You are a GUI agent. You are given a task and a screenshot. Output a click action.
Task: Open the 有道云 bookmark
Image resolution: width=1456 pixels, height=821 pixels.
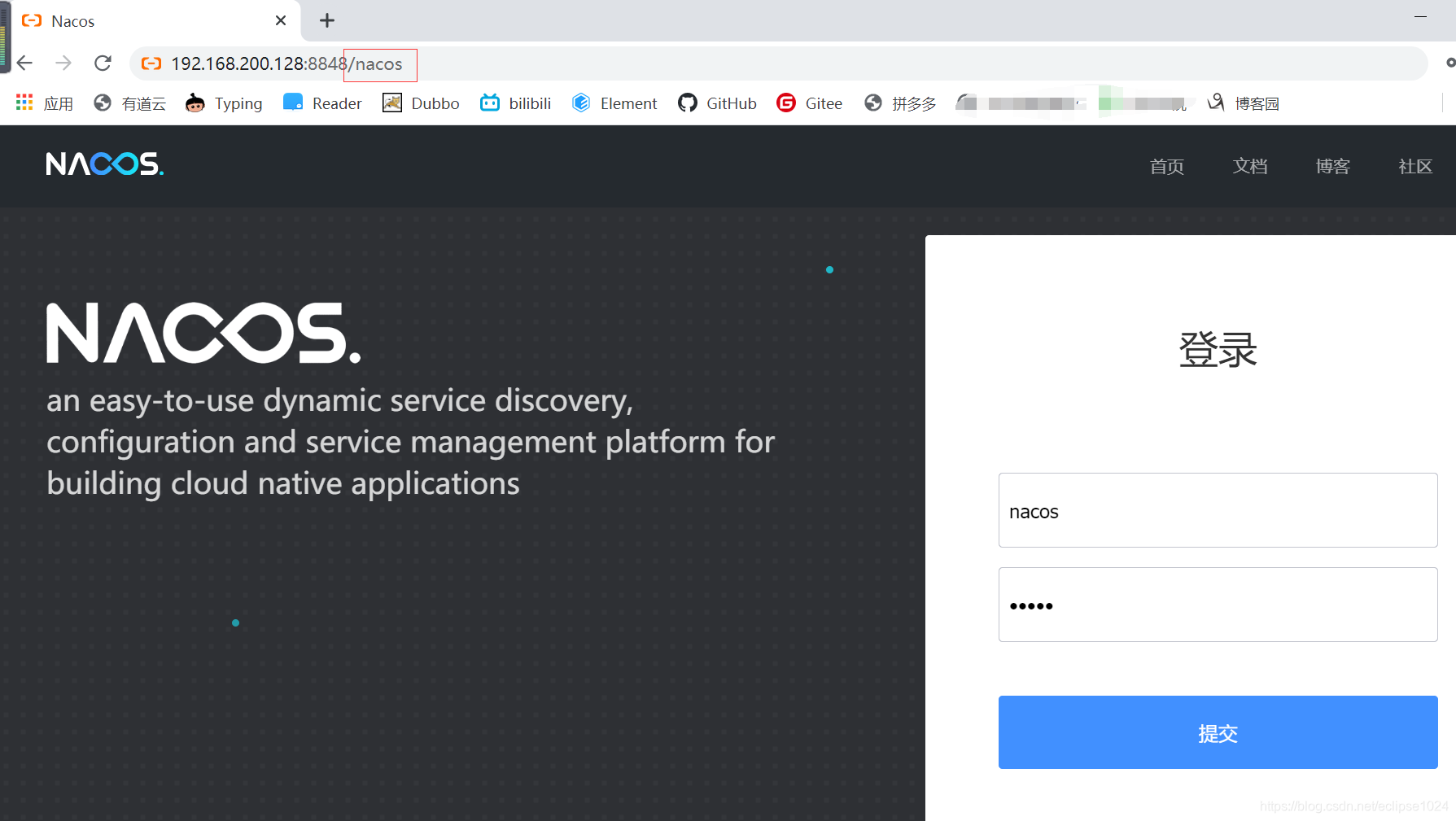(130, 103)
